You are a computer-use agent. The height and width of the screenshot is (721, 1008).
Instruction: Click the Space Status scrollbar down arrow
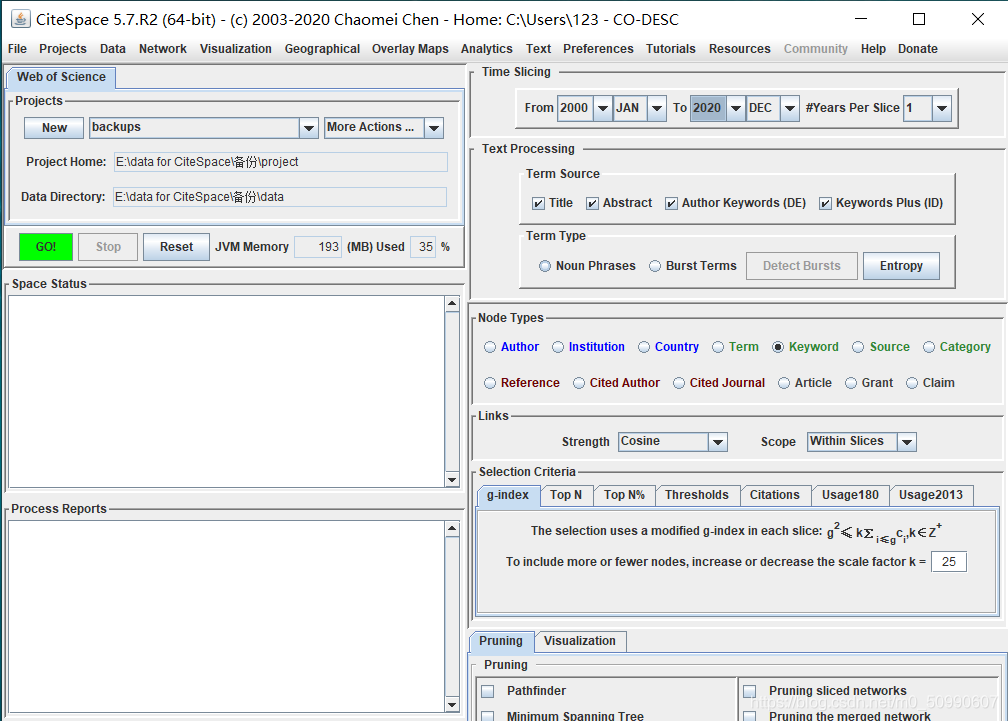(452, 480)
